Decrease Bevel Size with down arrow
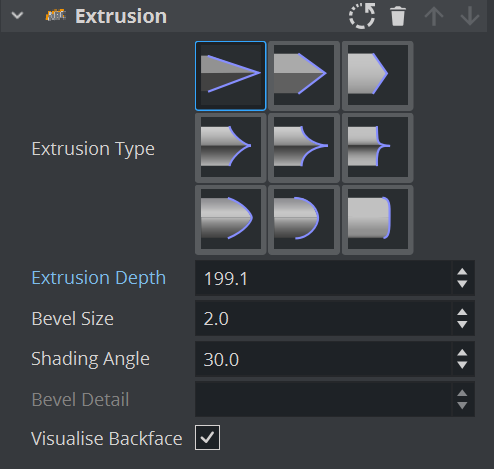The height and width of the screenshot is (469, 494). pyautogui.click(x=462, y=325)
